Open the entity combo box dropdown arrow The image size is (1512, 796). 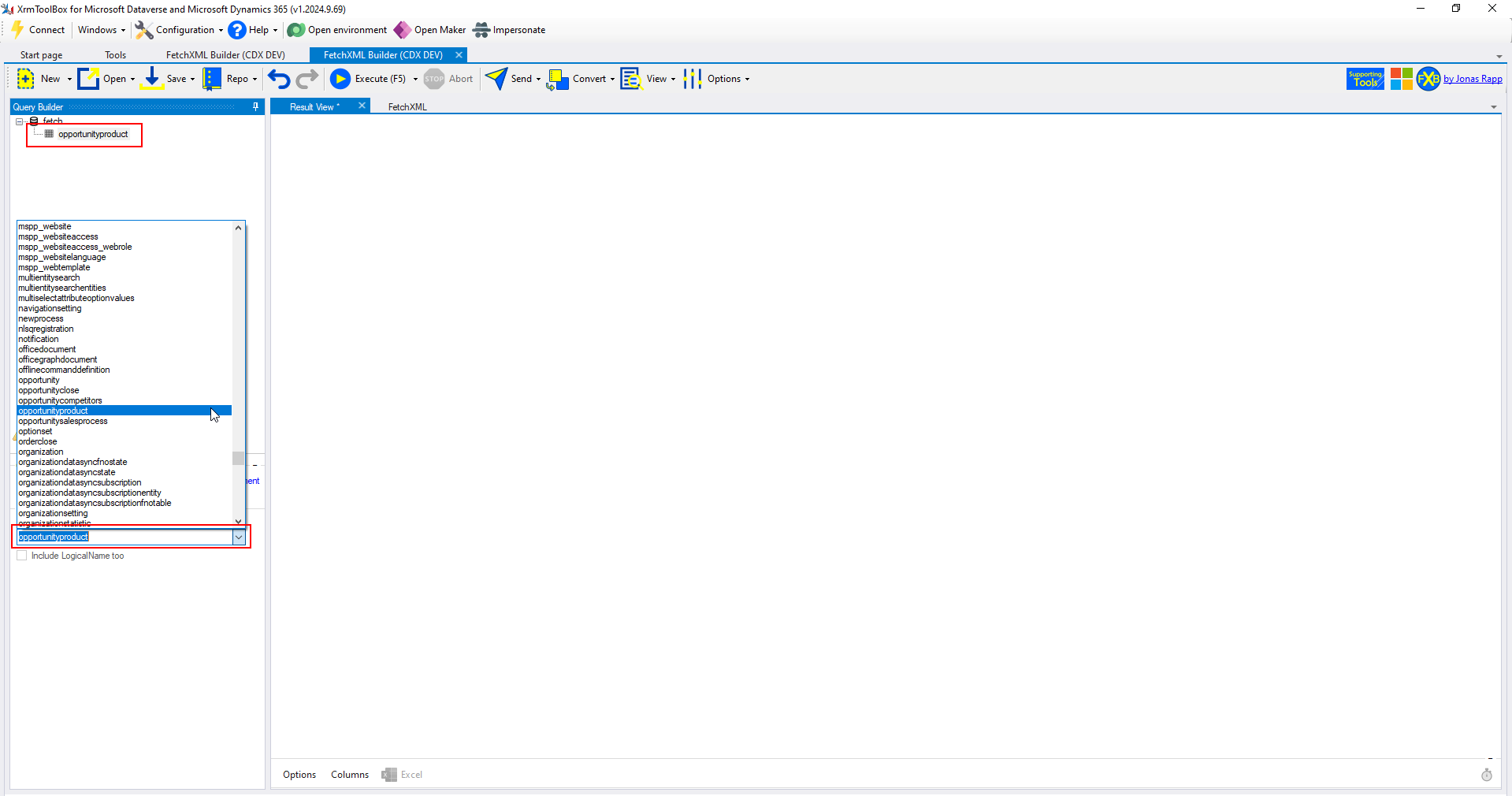(238, 537)
